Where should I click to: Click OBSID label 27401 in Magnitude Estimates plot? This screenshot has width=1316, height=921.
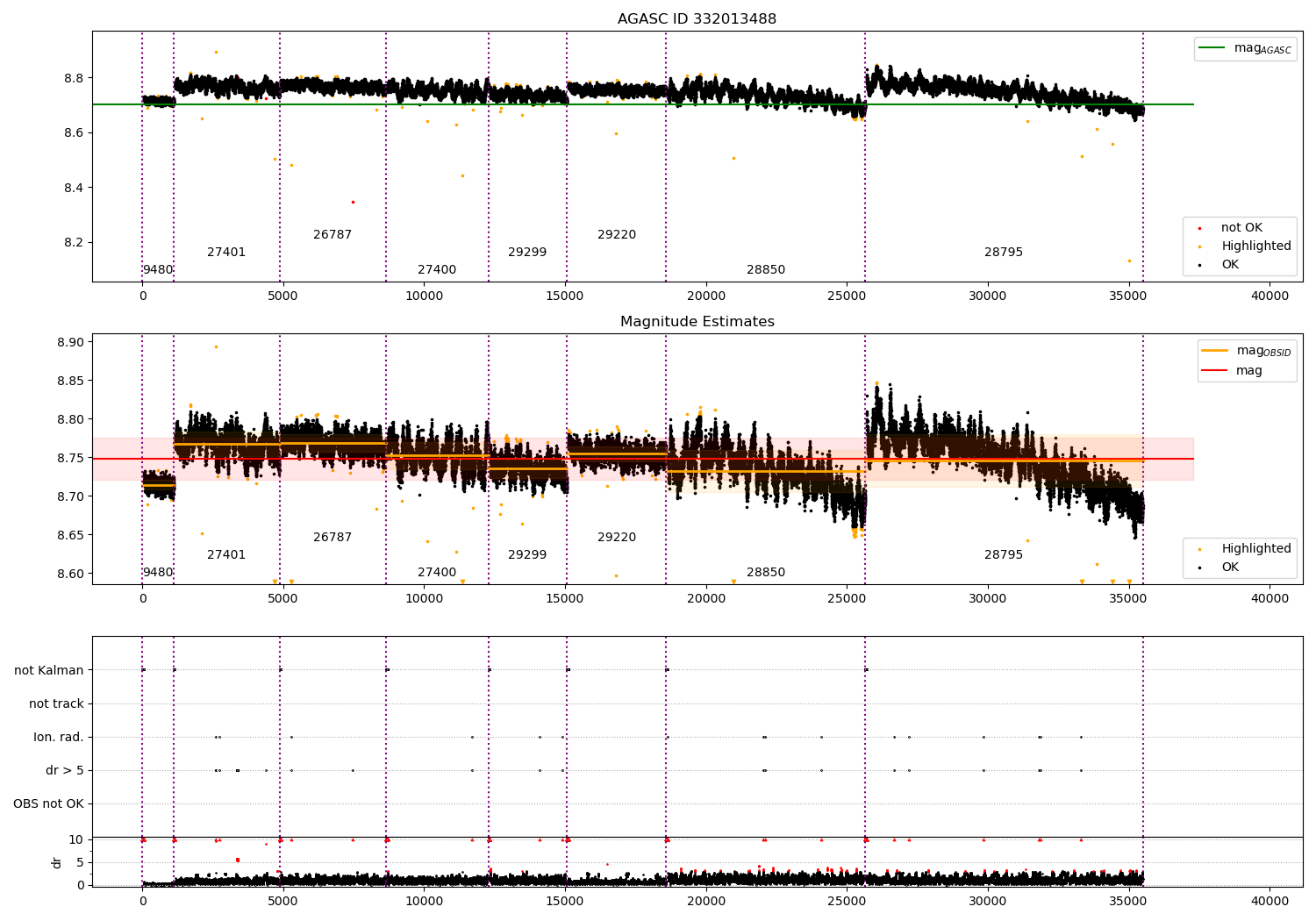coord(226,554)
